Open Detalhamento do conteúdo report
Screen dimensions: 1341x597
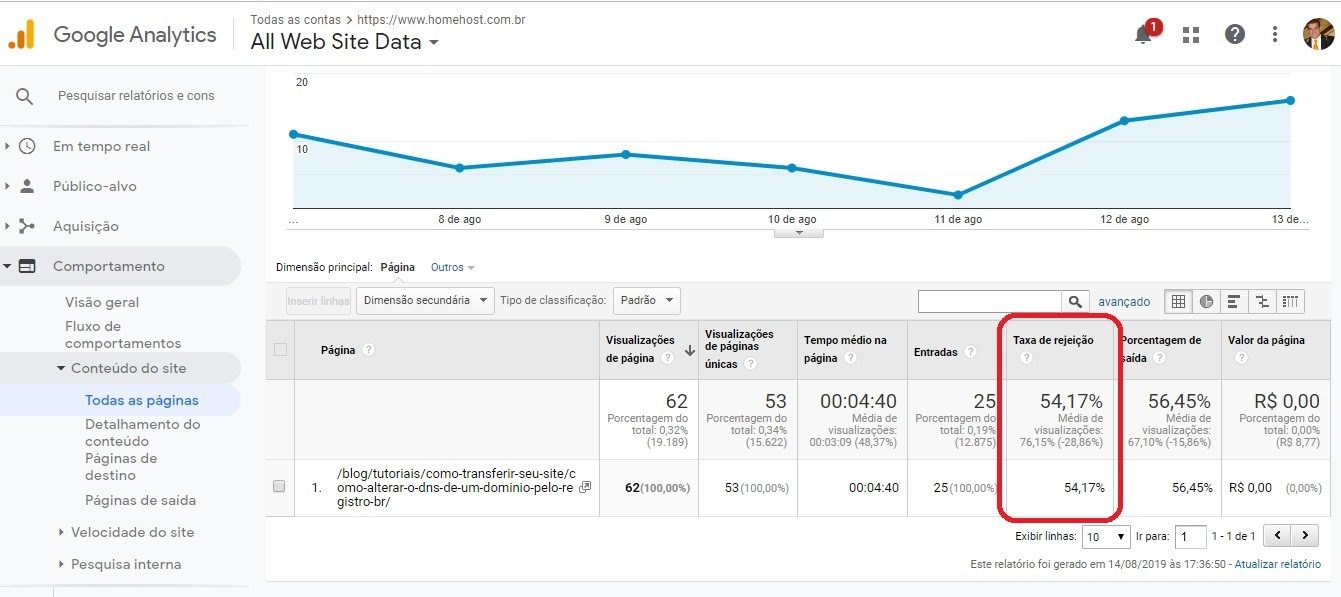(143, 432)
